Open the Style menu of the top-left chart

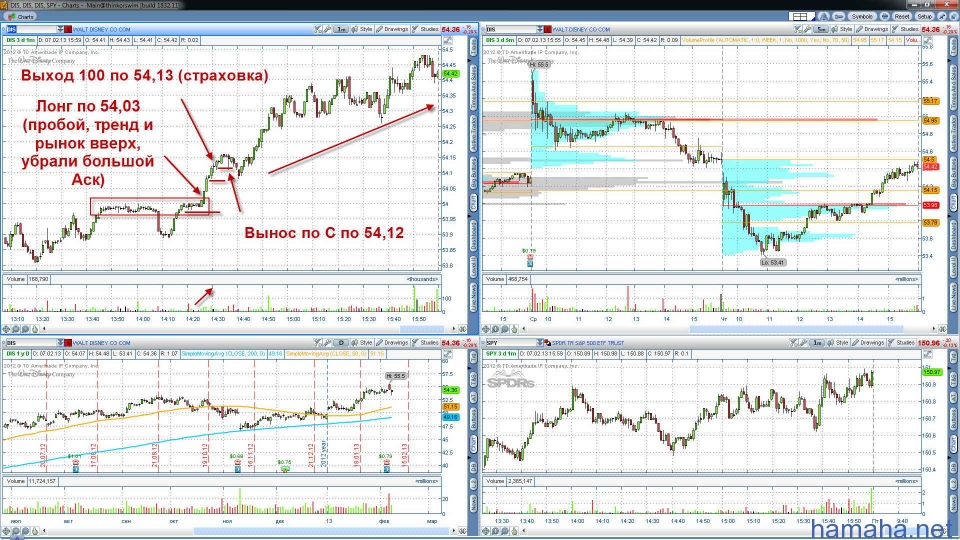pos(362,29)
